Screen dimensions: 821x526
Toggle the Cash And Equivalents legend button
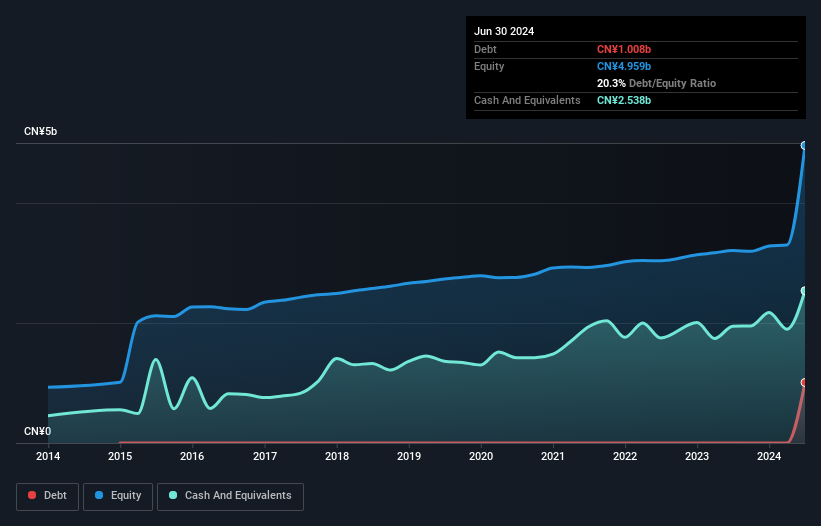(230, 496)
